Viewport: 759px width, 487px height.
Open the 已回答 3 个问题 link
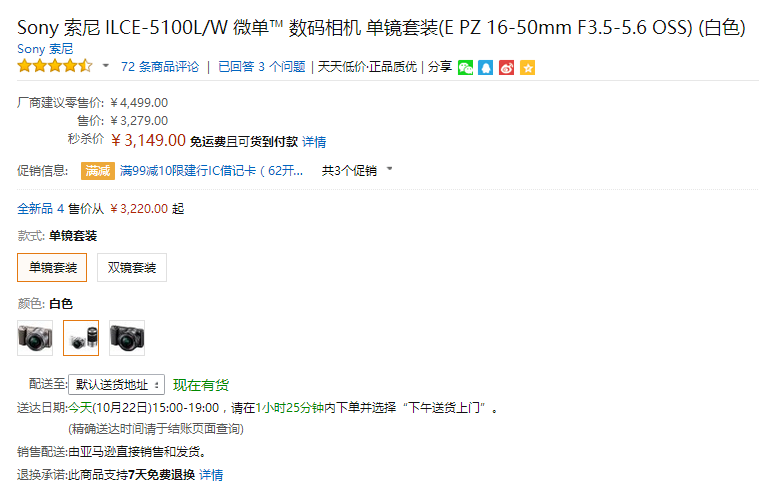[x=262, y=67]
